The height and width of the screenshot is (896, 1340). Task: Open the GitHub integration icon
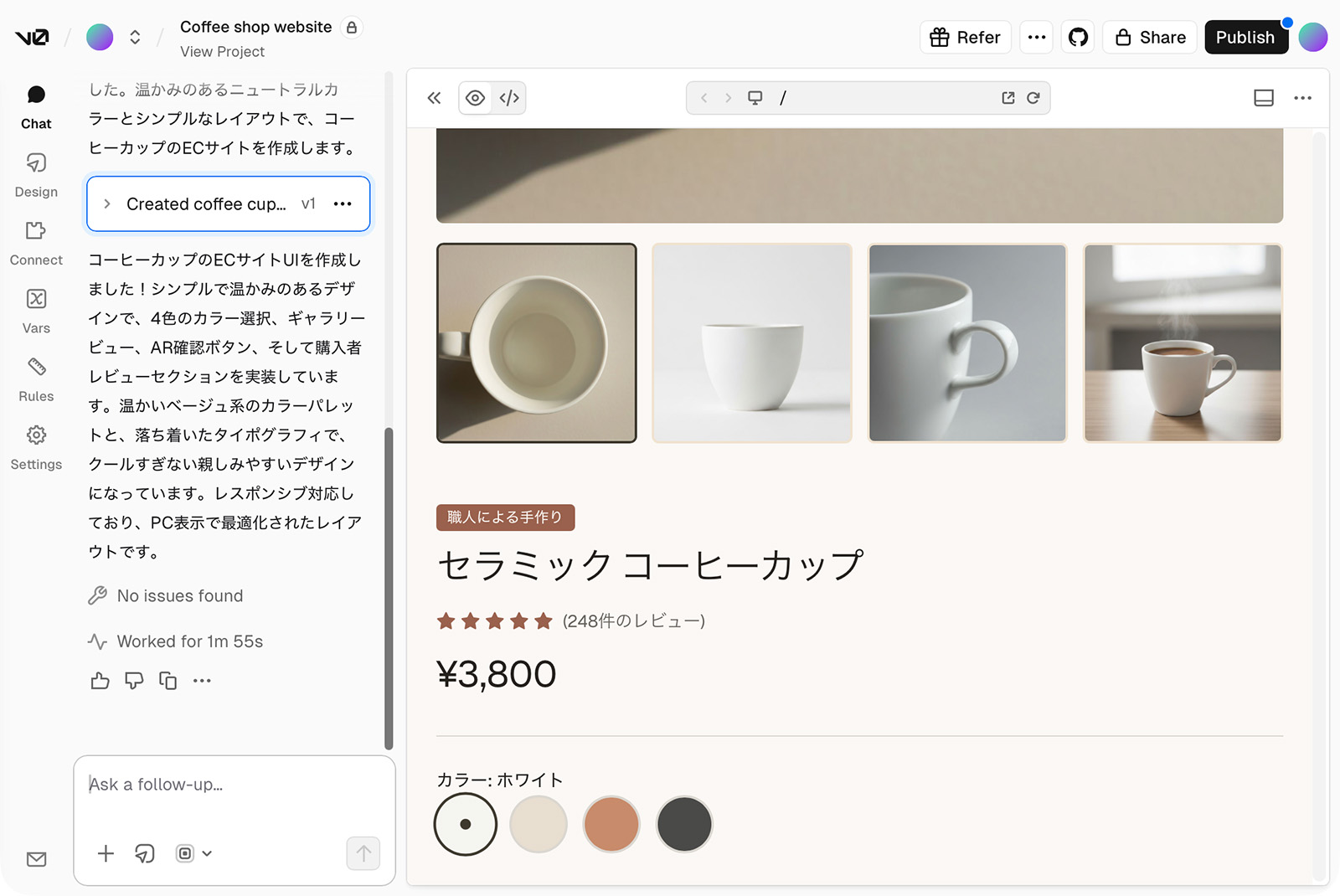1078,37
